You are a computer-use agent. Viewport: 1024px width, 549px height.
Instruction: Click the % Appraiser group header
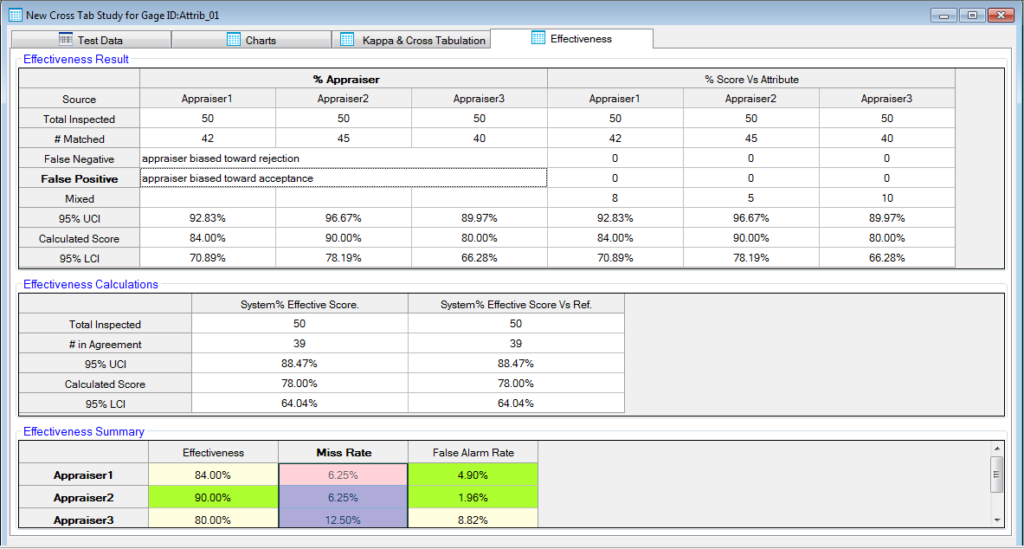tap(343, 79)
